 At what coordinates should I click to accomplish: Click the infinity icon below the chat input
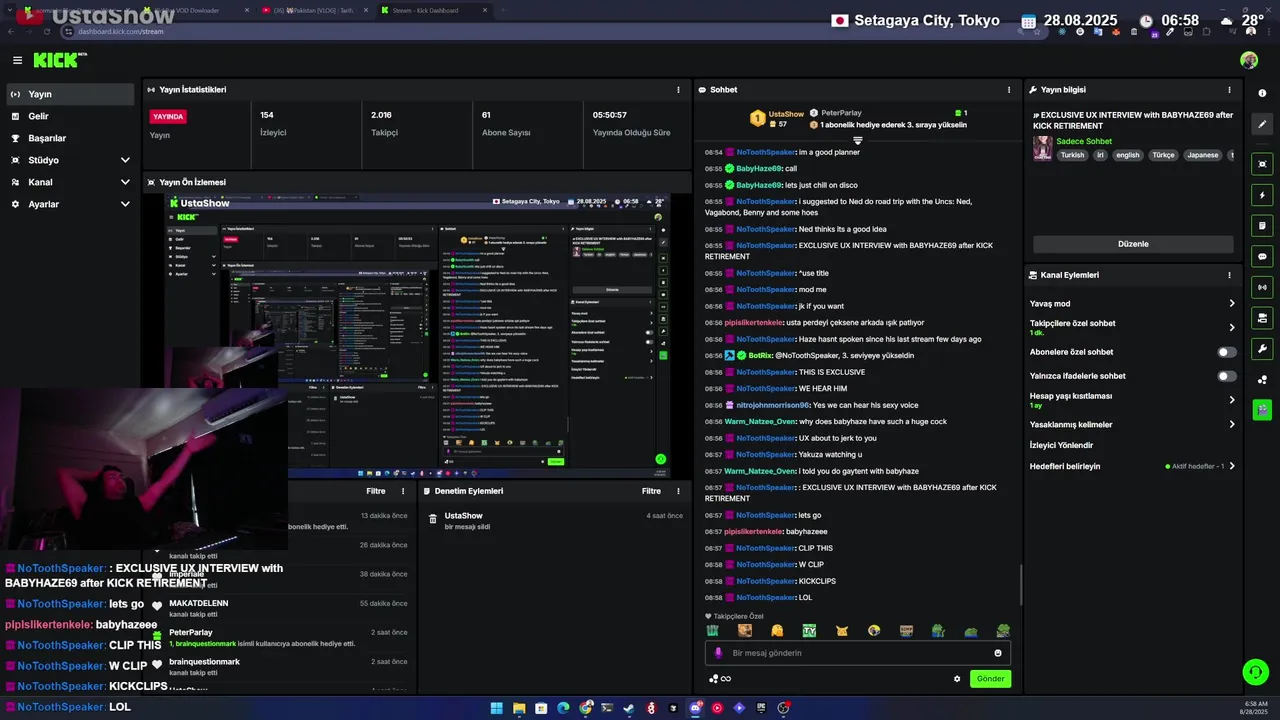pos(725,679)
